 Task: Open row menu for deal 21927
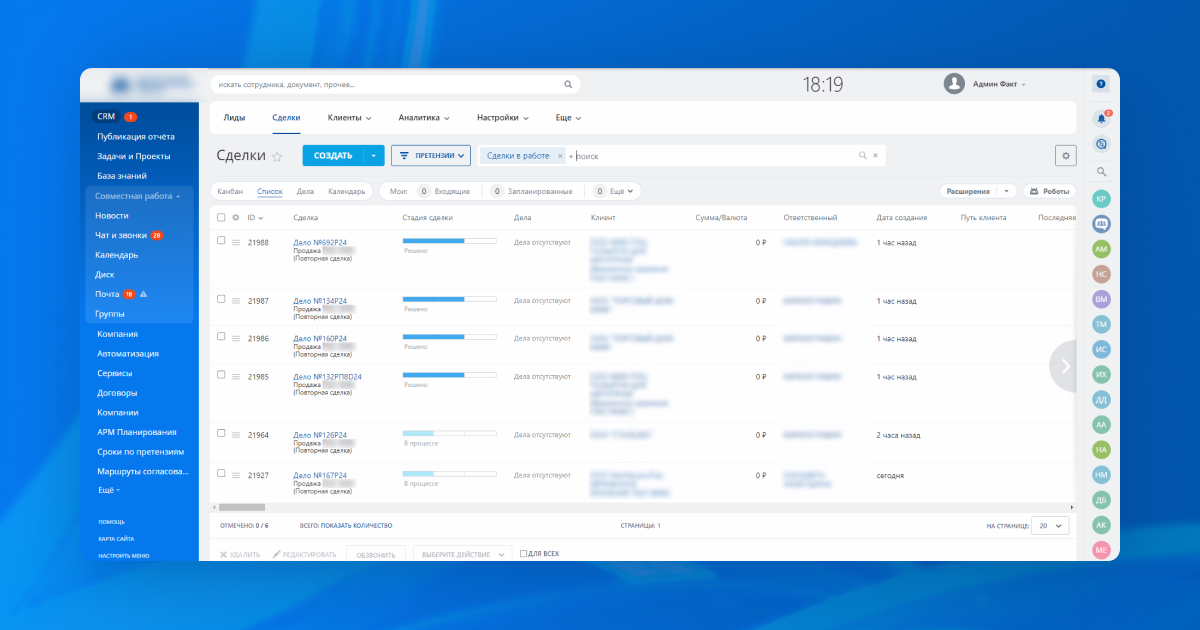click(236, 476)
